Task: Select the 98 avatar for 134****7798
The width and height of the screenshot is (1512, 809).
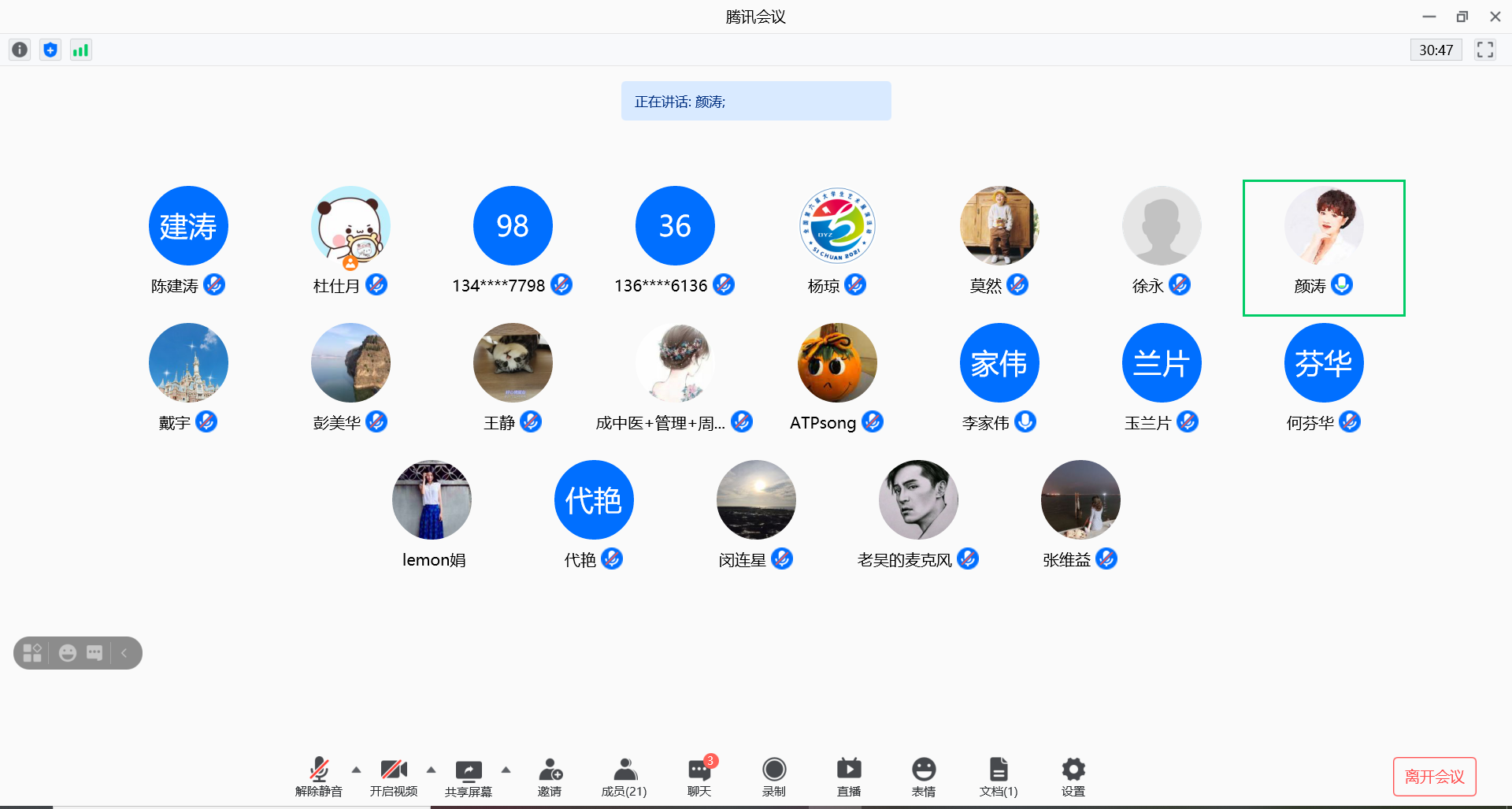Action: [513, 226]
